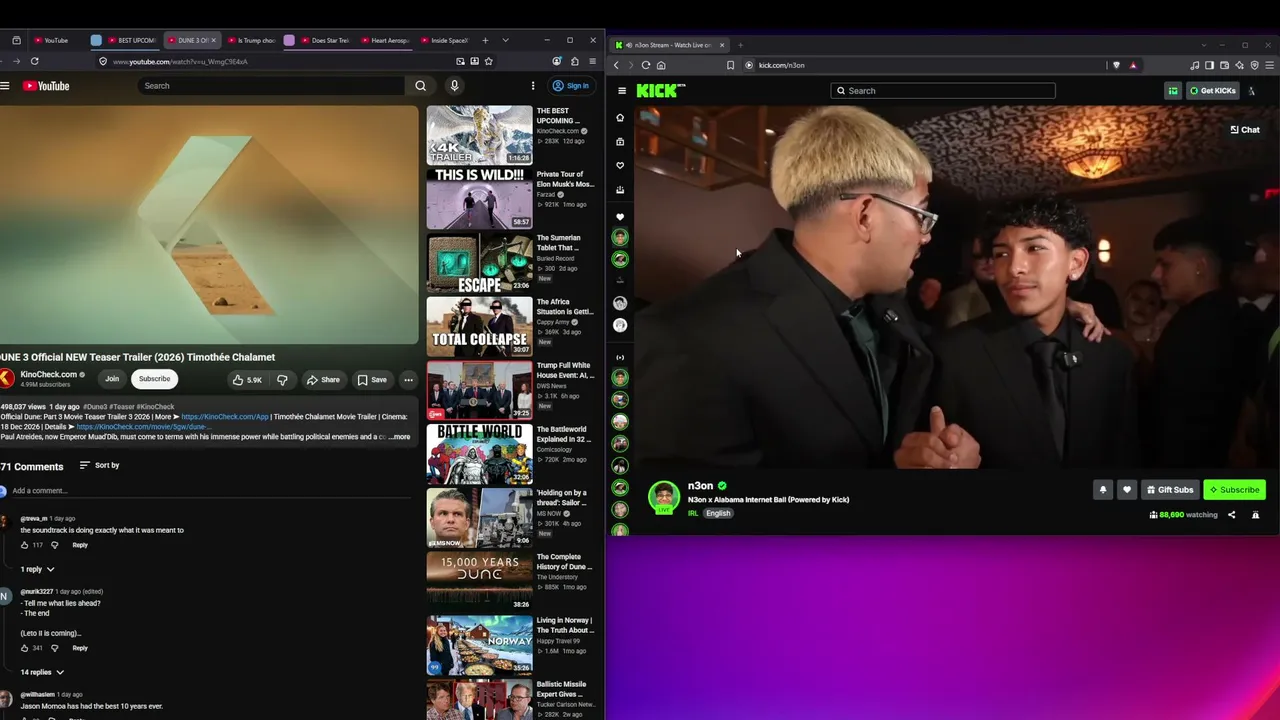Follow n3on with the heart button

1127,490
